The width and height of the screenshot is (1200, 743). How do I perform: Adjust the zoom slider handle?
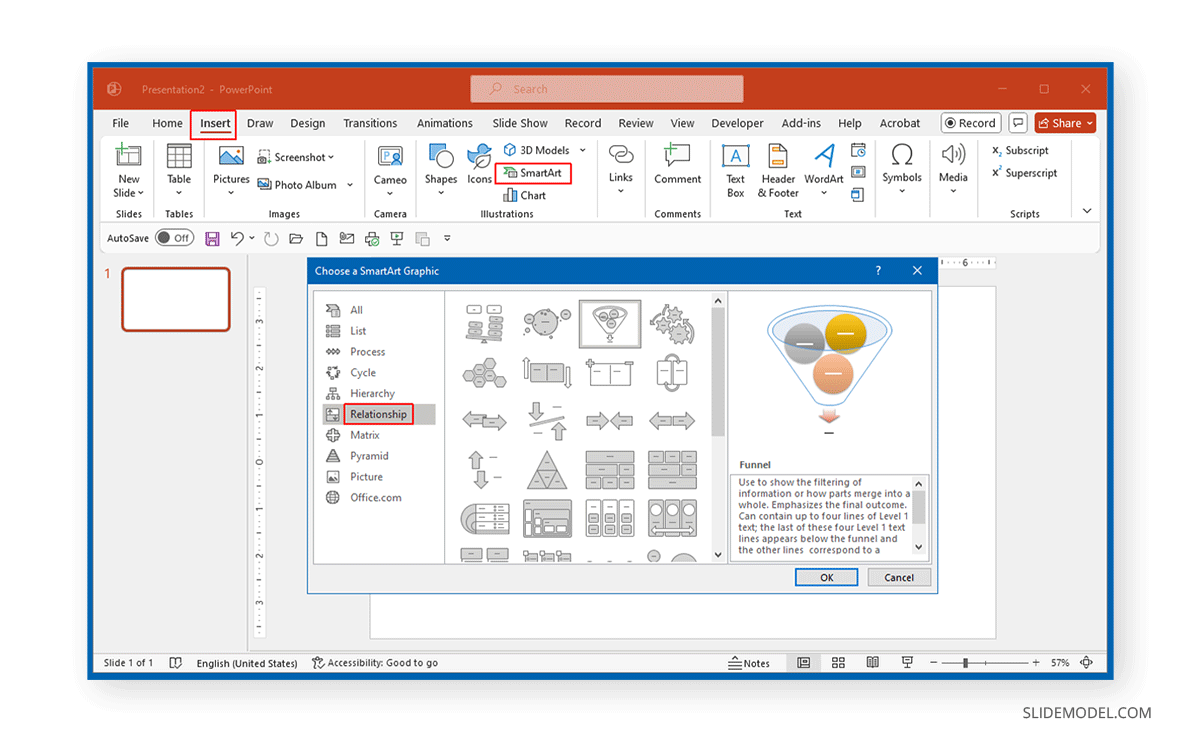pyautogui.click(x=965, y=663)
